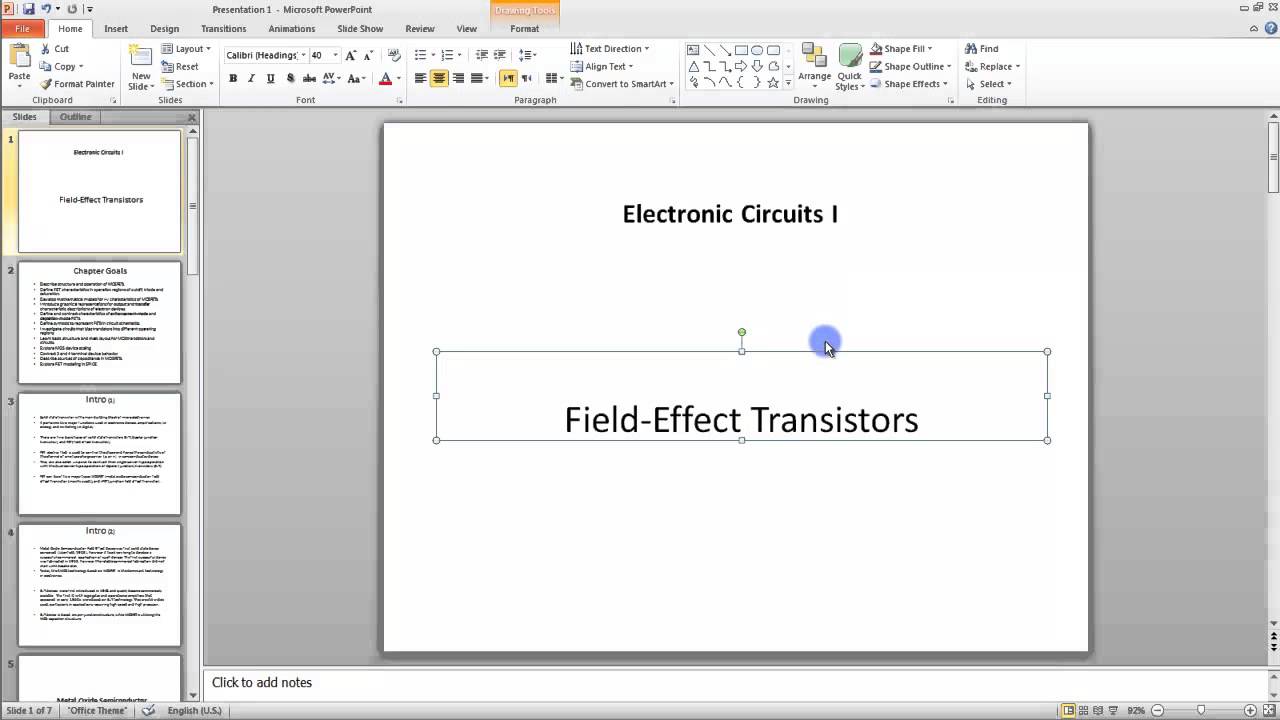This screenshot has width=1280, height=720.
Task: Toggle Text Shadow
Action: [x=290, y=79]
